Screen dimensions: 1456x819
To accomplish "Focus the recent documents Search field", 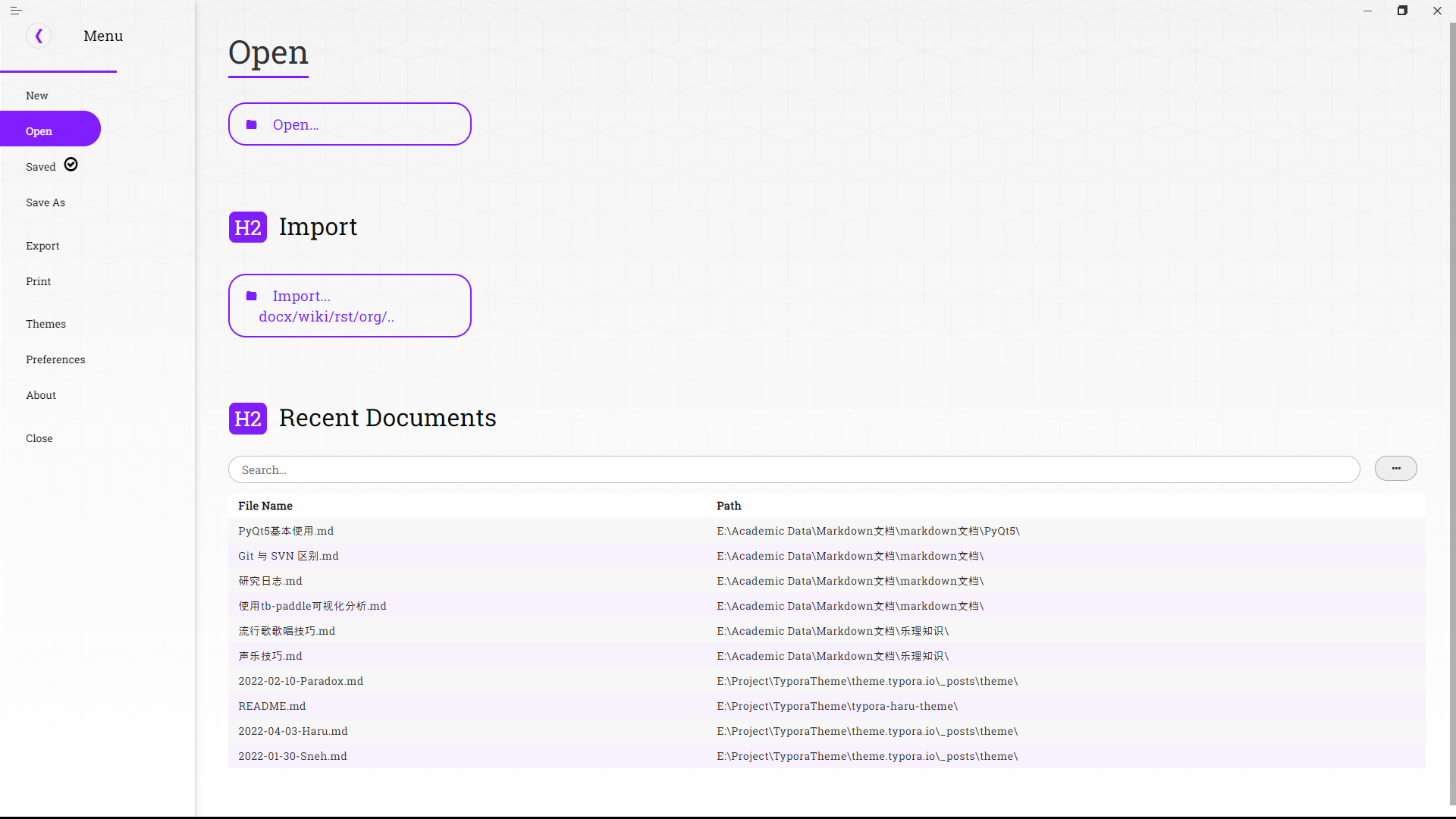I will coord(793,469).
